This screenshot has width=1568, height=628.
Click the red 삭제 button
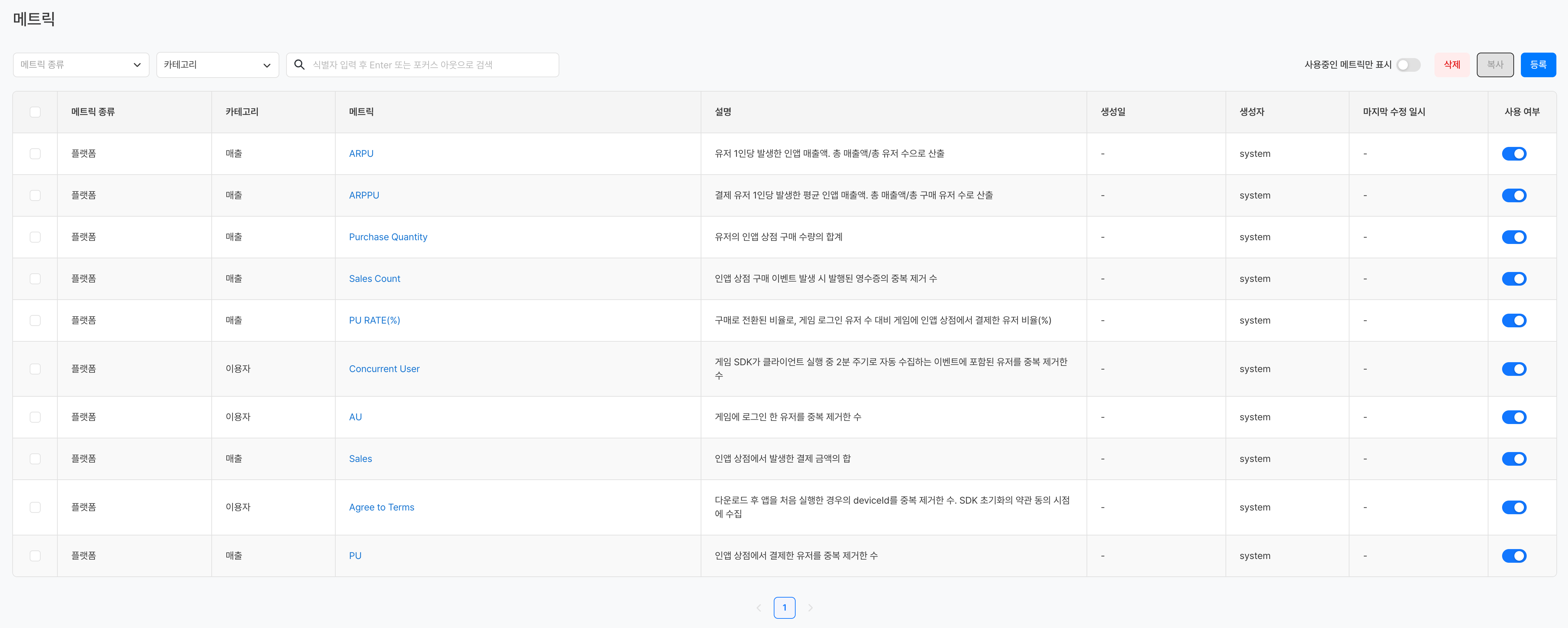[1452, 65]
